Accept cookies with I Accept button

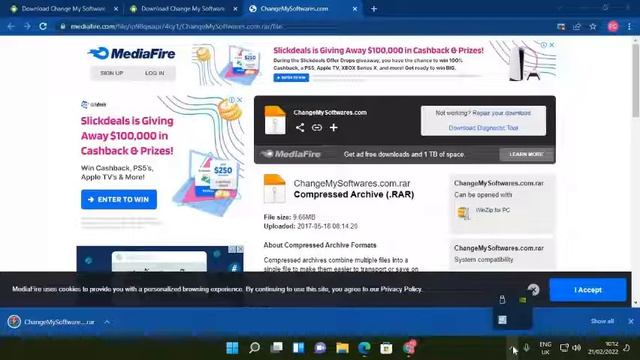588,290
